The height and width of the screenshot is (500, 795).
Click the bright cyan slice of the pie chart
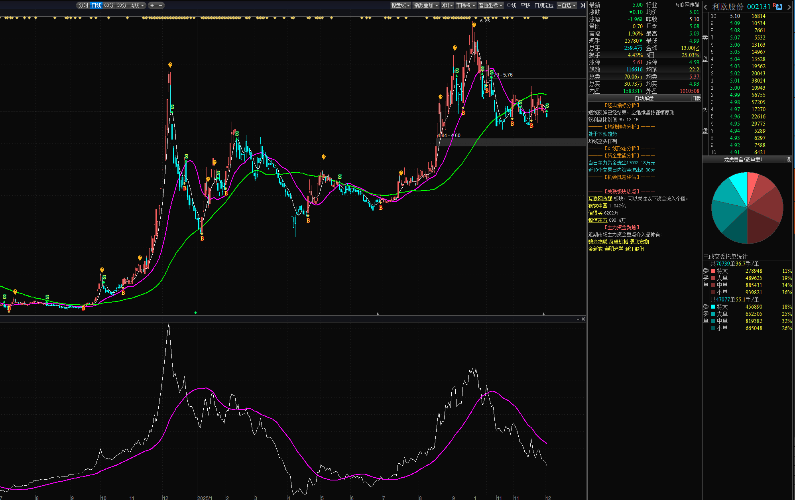point(737,185)
